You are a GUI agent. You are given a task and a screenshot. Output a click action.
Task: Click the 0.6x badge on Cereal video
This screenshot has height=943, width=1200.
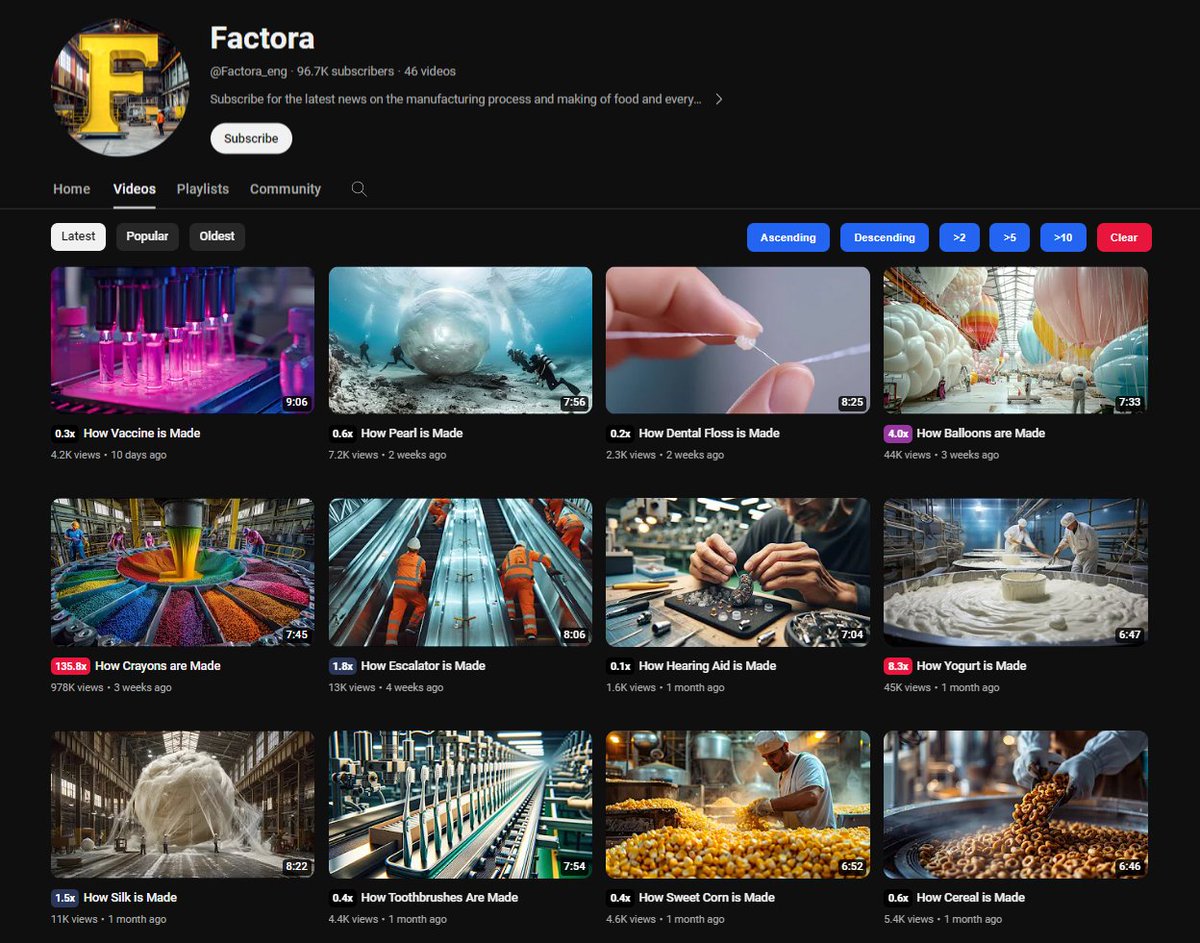pos(898,897)
